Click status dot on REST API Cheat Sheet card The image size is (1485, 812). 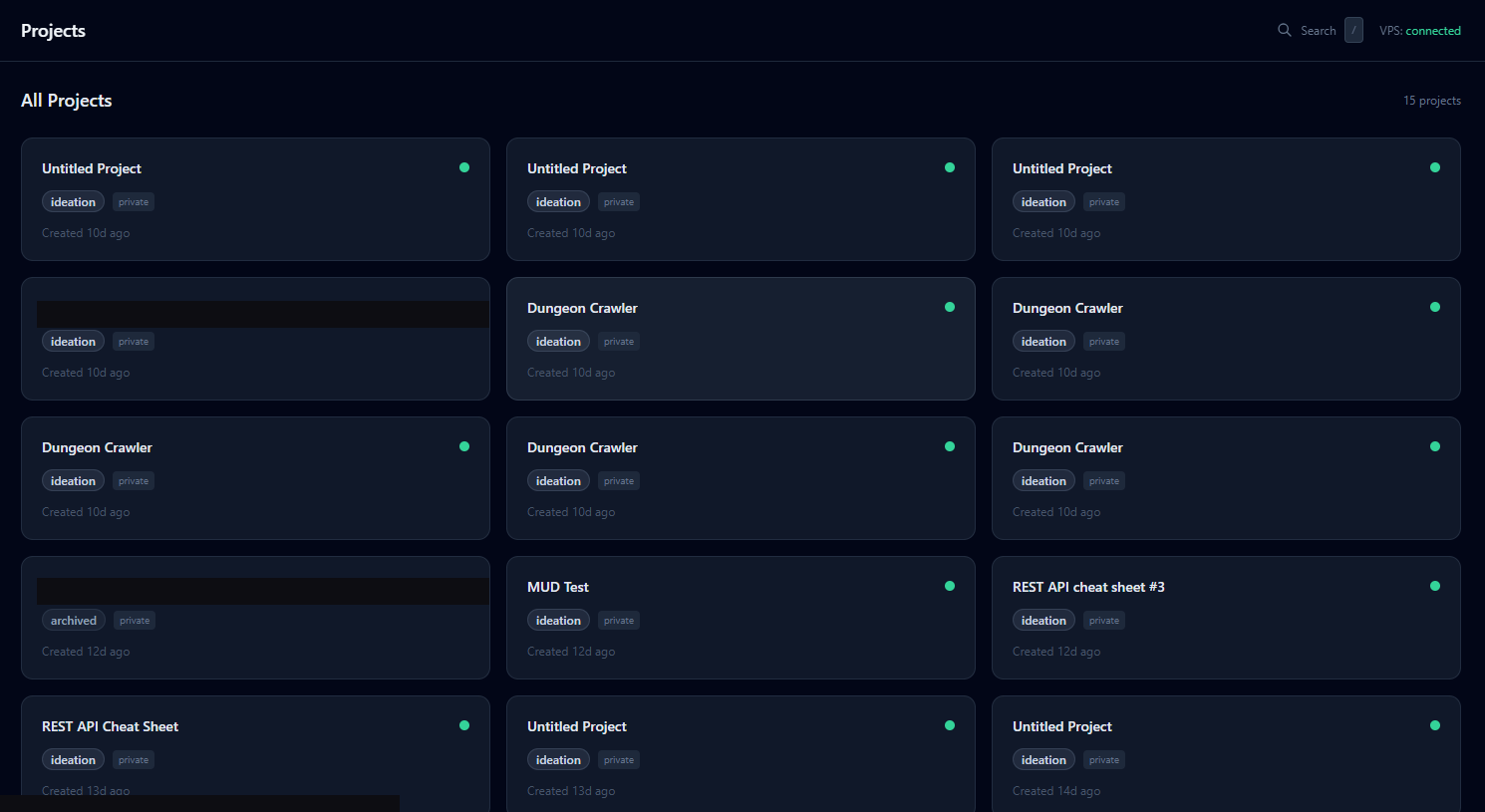[x=464, y=725]
